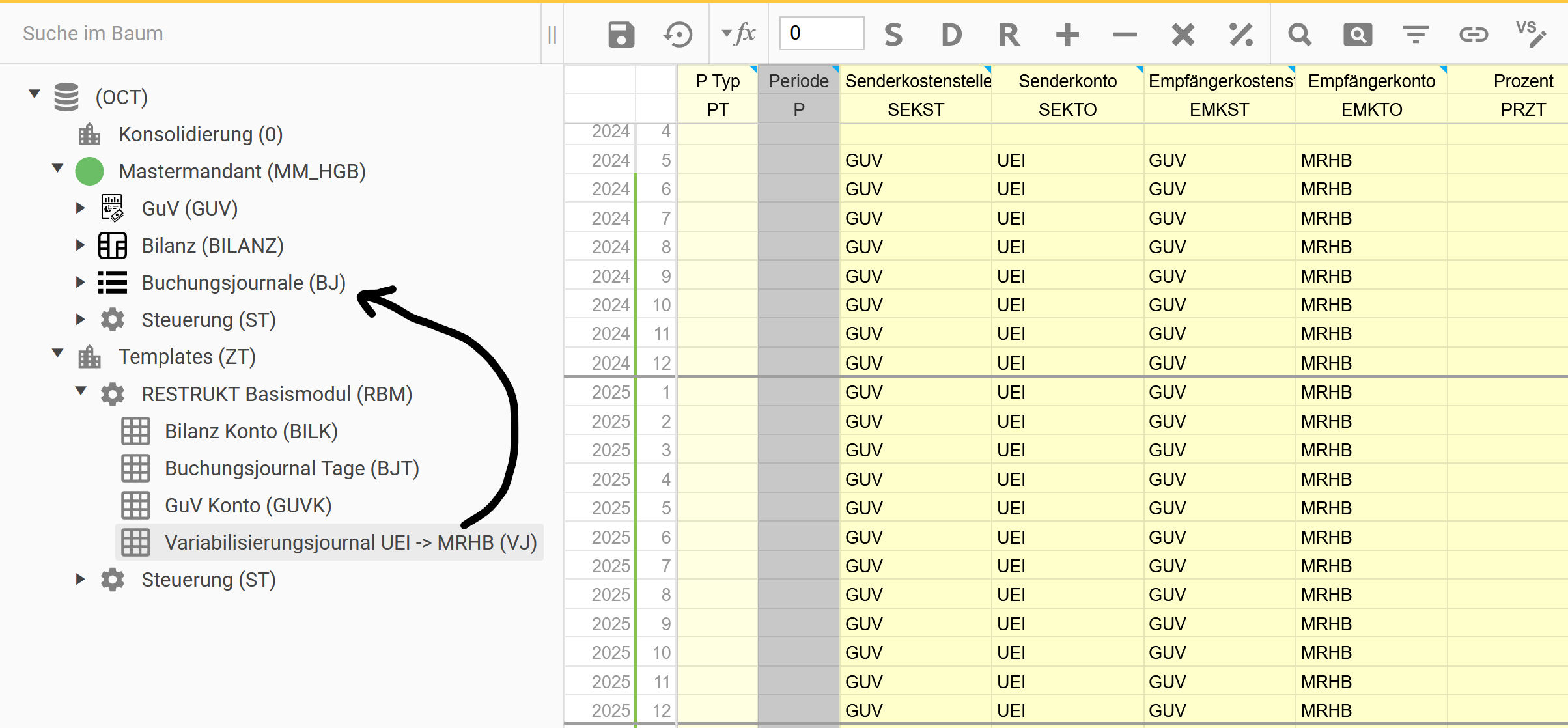Click the Periode column header
Viewport: 1568px width, 728px height.
click(x=798, y=79)
